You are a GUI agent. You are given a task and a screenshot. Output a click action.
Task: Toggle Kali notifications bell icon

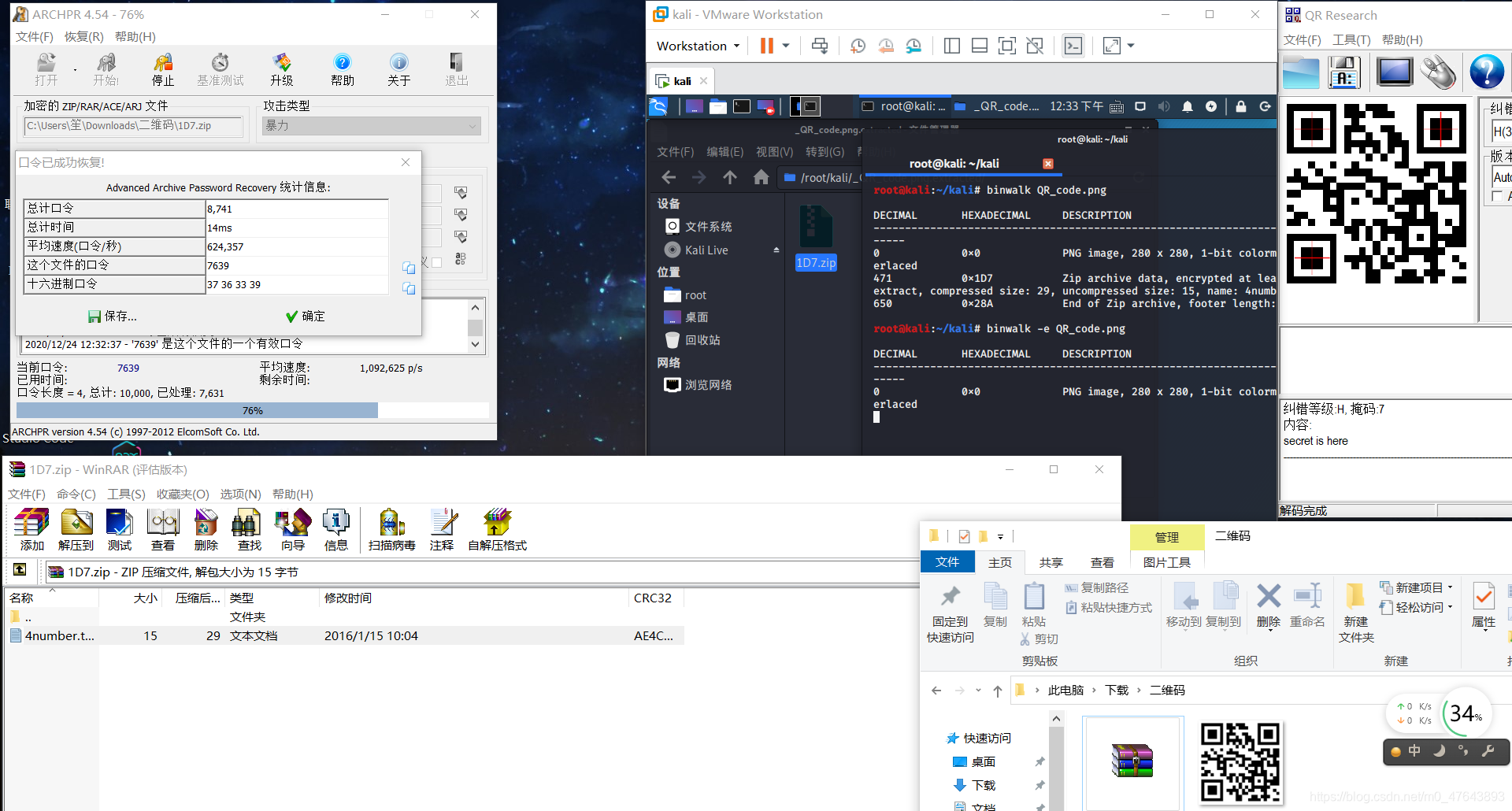click(x=1188, y=106)
